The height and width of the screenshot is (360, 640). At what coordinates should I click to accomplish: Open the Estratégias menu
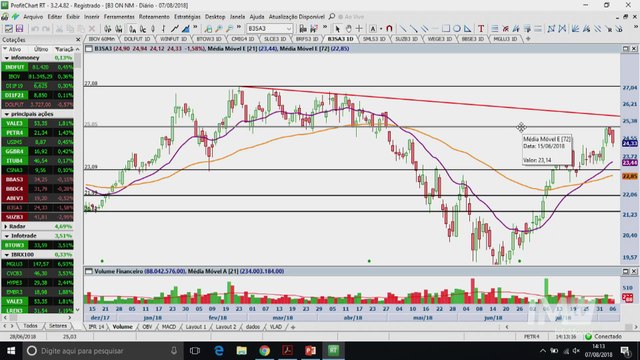187,17
